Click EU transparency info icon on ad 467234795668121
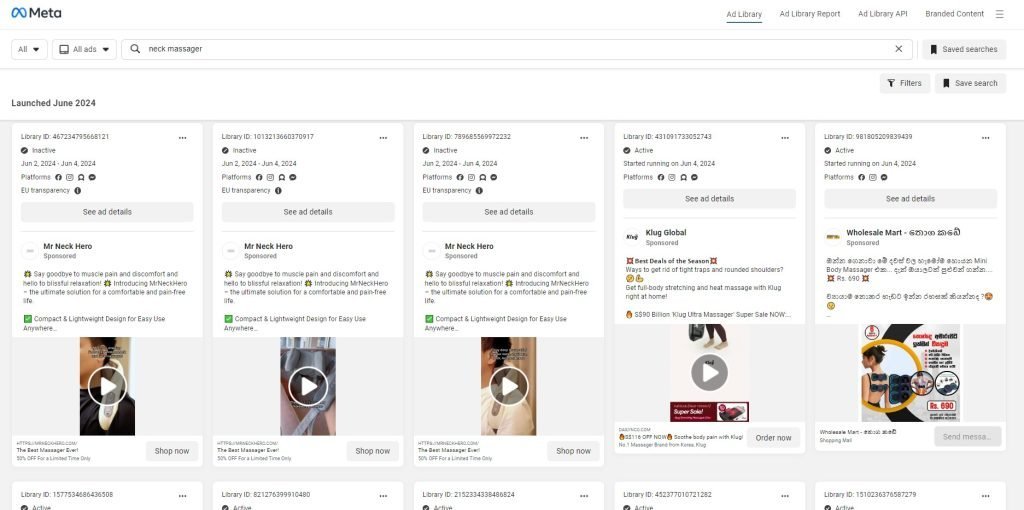 (78, 191)
